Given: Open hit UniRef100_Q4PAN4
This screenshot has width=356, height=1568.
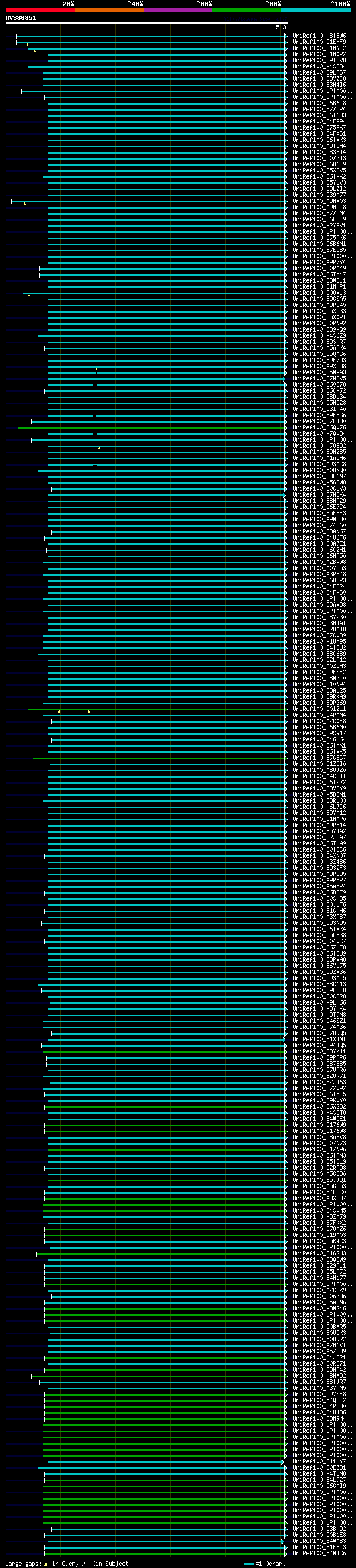Looking at the screenshot, I should coord(319,715).
